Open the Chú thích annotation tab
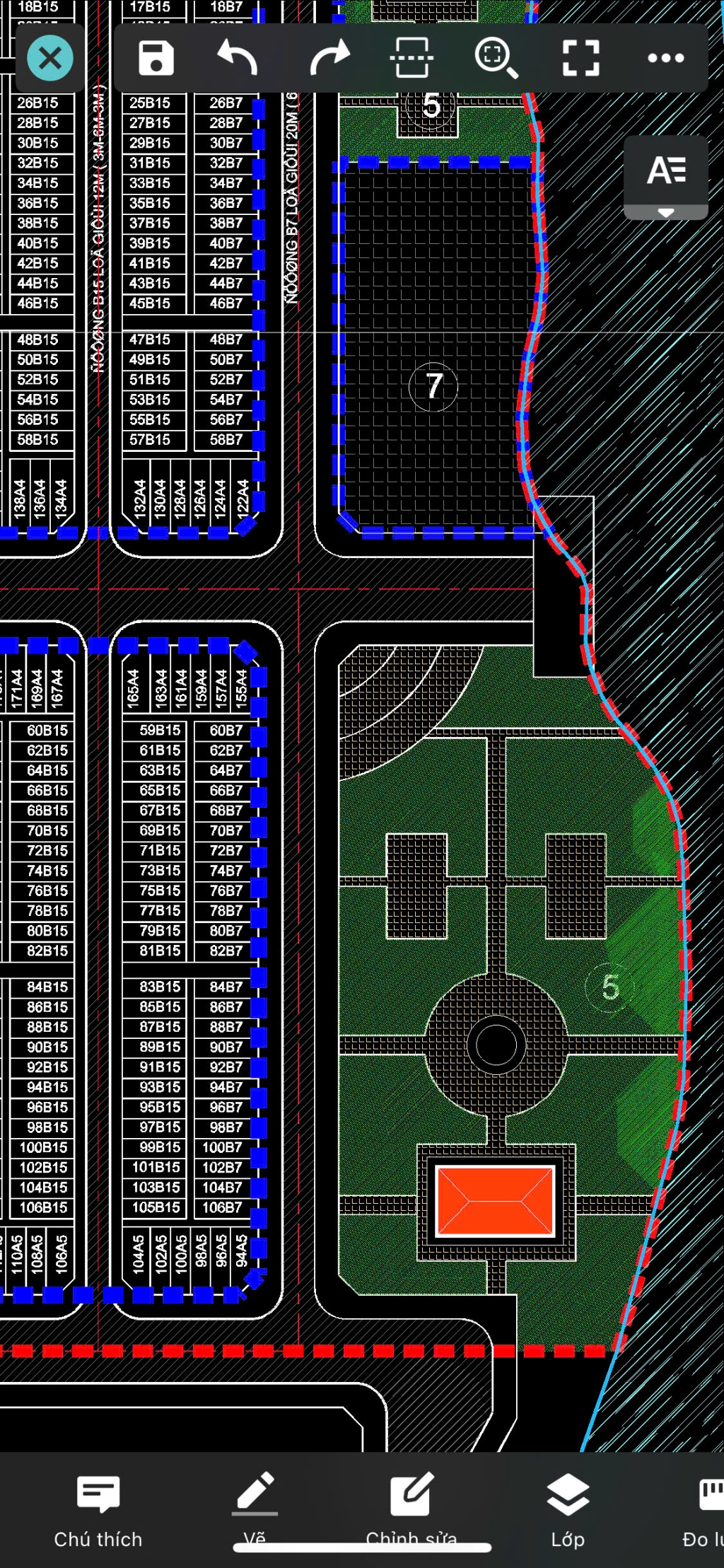This screenshot has height=1568, width=724. 98,1511
